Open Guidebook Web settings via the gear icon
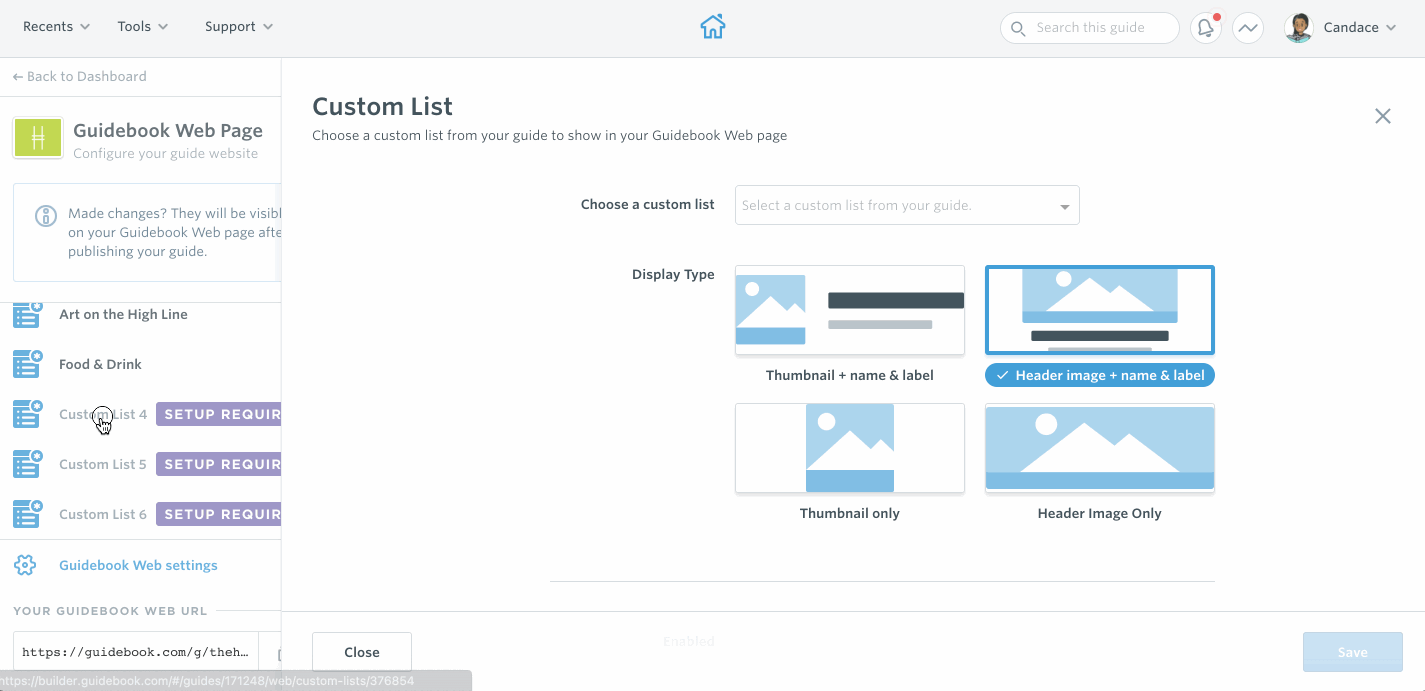 pos(26,565)
